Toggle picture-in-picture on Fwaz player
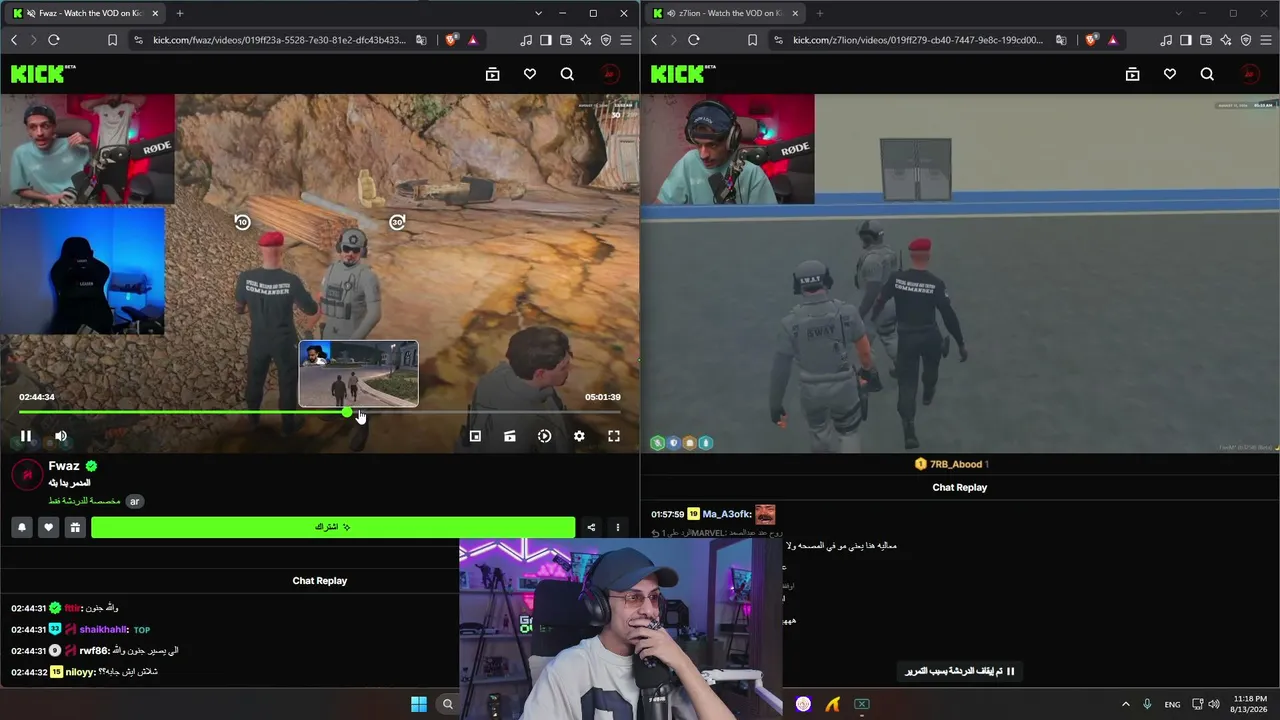 coord(475,436)
